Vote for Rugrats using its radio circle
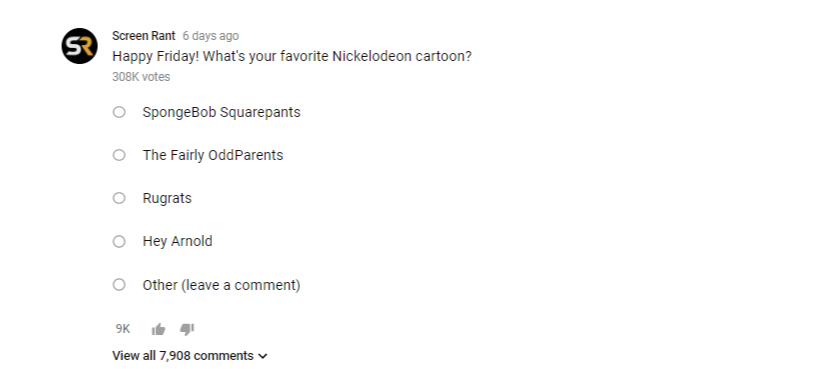The width and height of the screenshot is (815, 369). tap(119, 198)
